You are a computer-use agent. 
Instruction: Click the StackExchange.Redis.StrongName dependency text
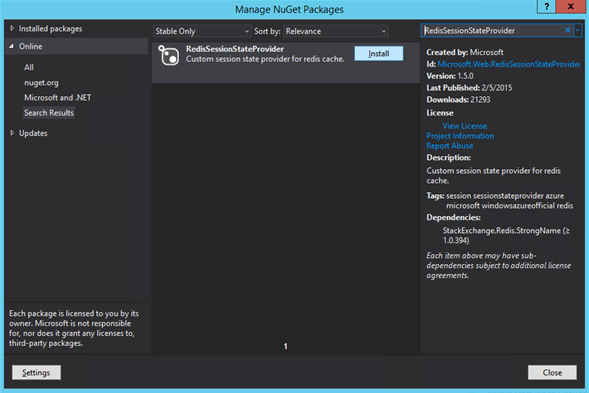click(x=506, y=236)
